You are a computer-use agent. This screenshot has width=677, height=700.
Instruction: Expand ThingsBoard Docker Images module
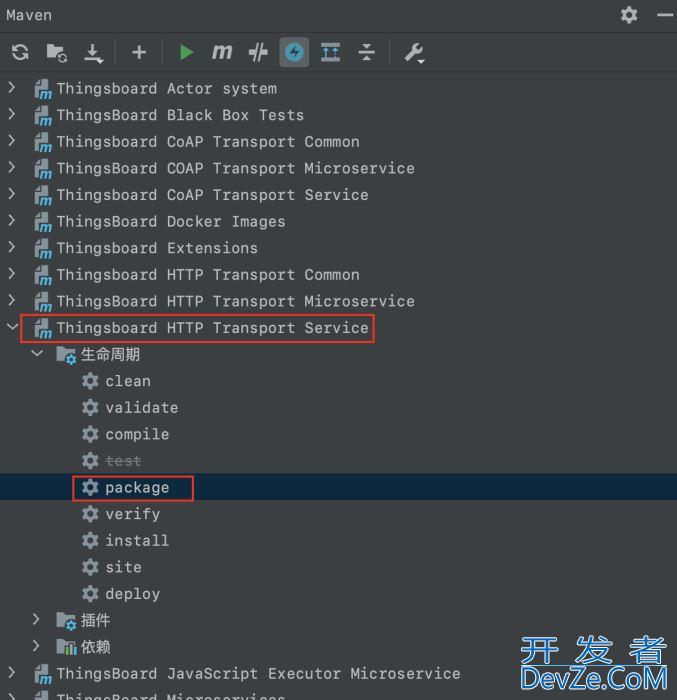pos(12,221)
